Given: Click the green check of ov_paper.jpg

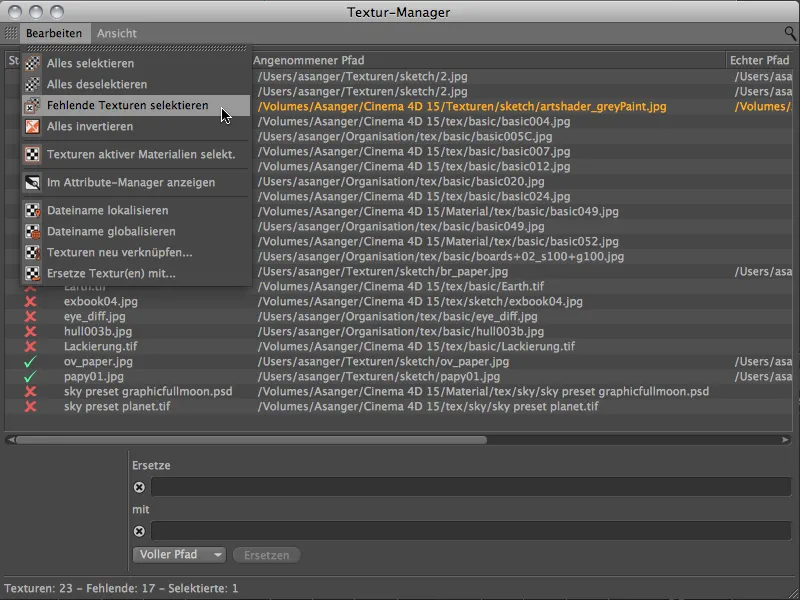Looking at the screenshot, I should pyautogui.click(x=31, y=362).
